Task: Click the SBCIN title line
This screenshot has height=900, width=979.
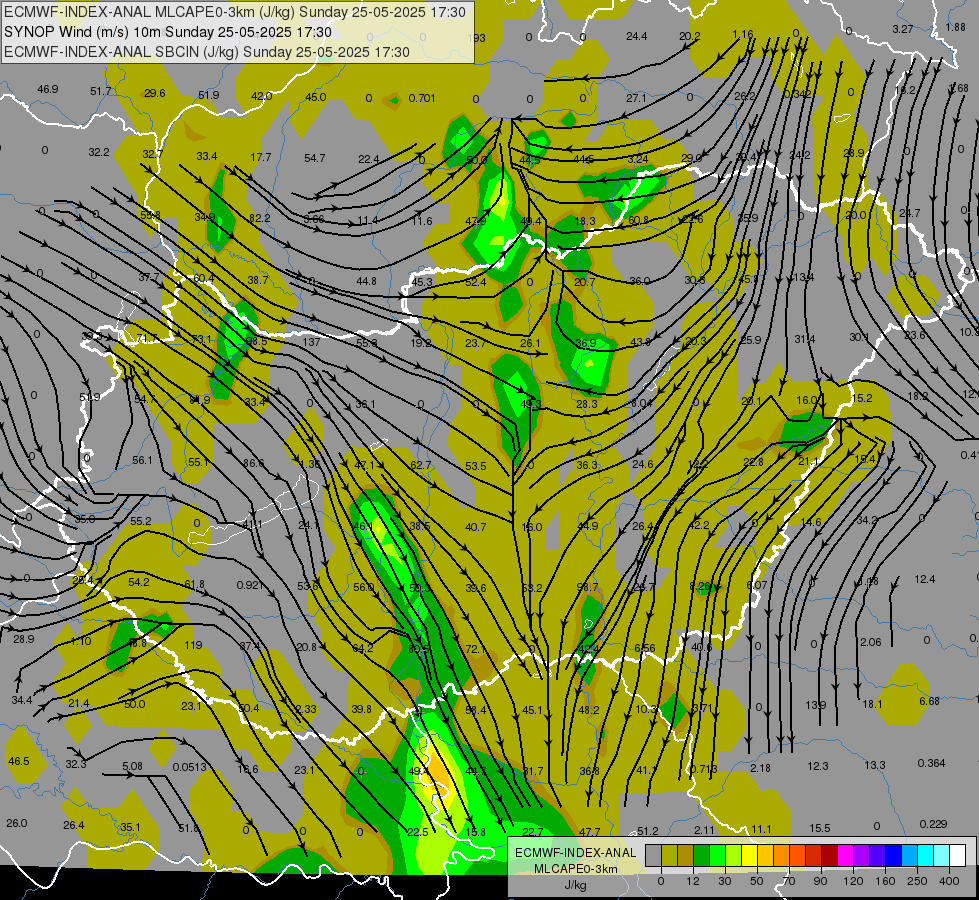Action: click(x=207, y=52)
